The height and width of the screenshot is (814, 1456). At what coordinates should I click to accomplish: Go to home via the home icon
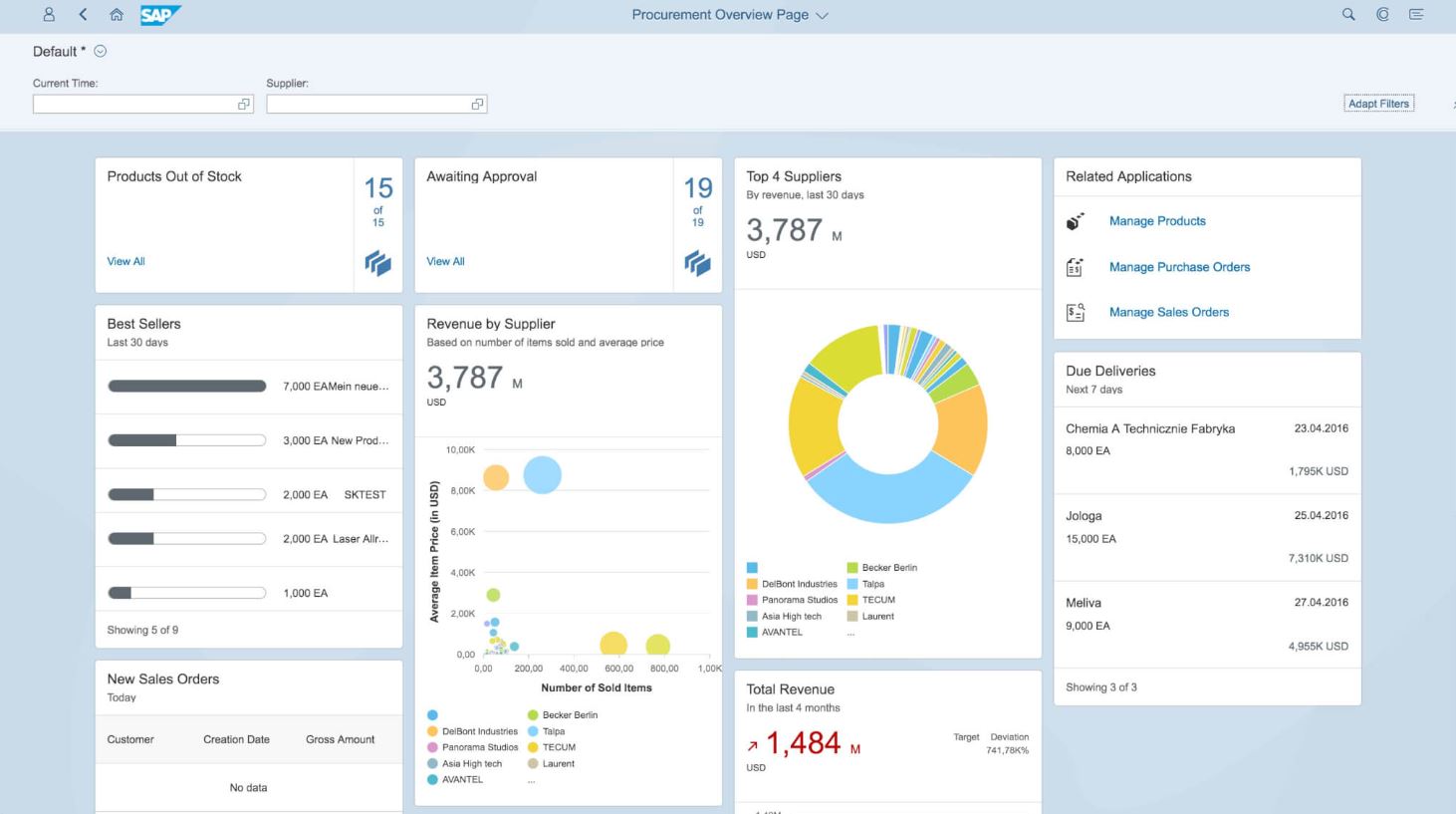pos(115,14)
